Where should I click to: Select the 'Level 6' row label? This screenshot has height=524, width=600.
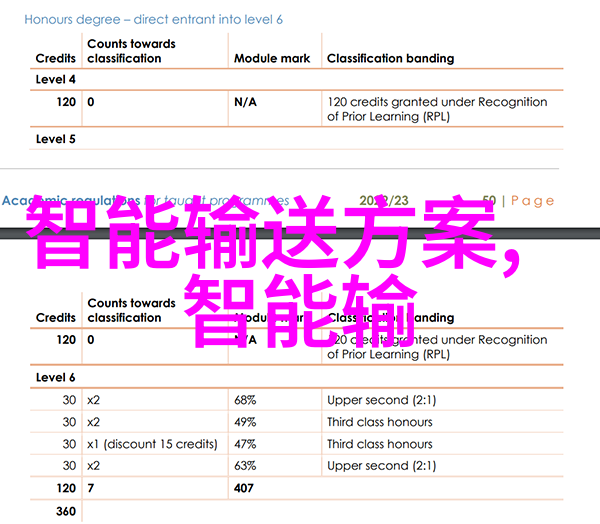(x=55, y=377)
